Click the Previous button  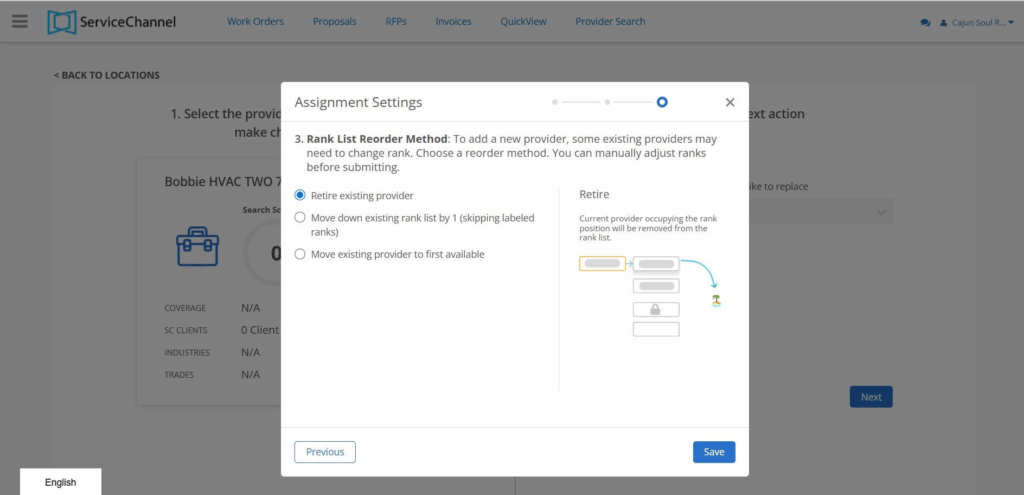coord(325,452)
